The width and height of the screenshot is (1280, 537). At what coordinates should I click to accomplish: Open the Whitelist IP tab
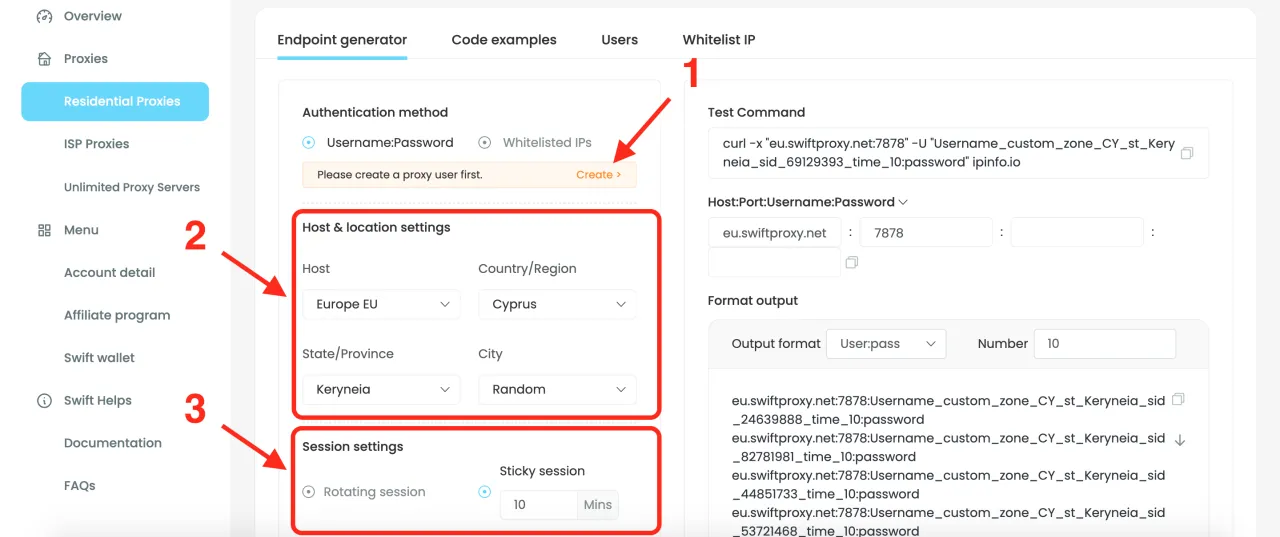point(718,40)
